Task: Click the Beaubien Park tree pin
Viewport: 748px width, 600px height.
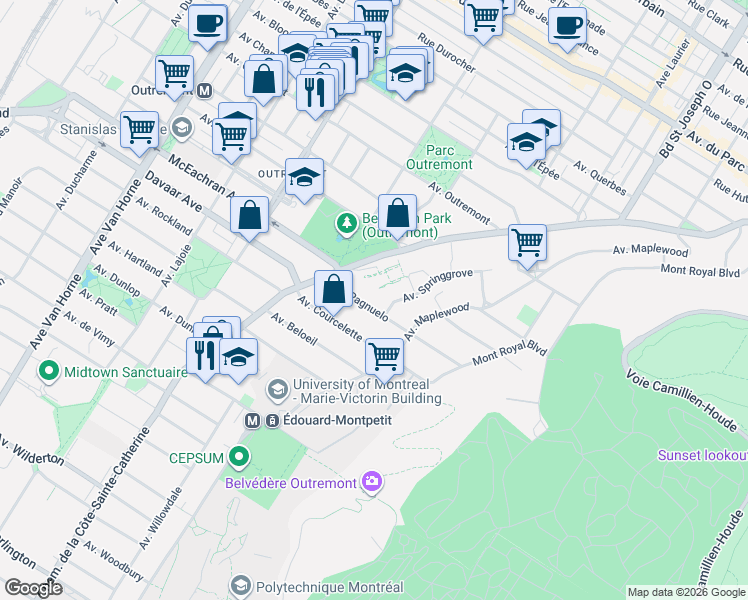Action: [x=347, y=224]
